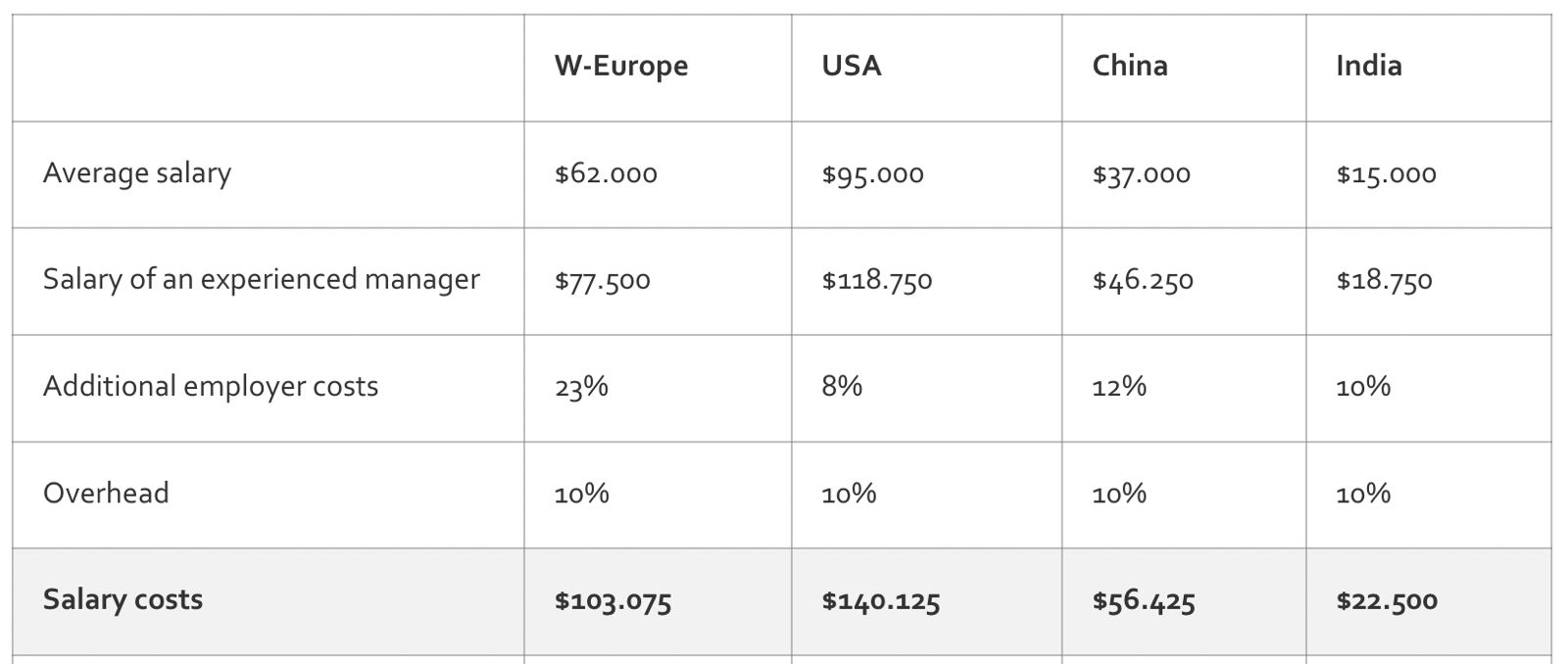Screen dimensions: 1568x664
Task: Select the Overhead row label
Action: (106, 493)
